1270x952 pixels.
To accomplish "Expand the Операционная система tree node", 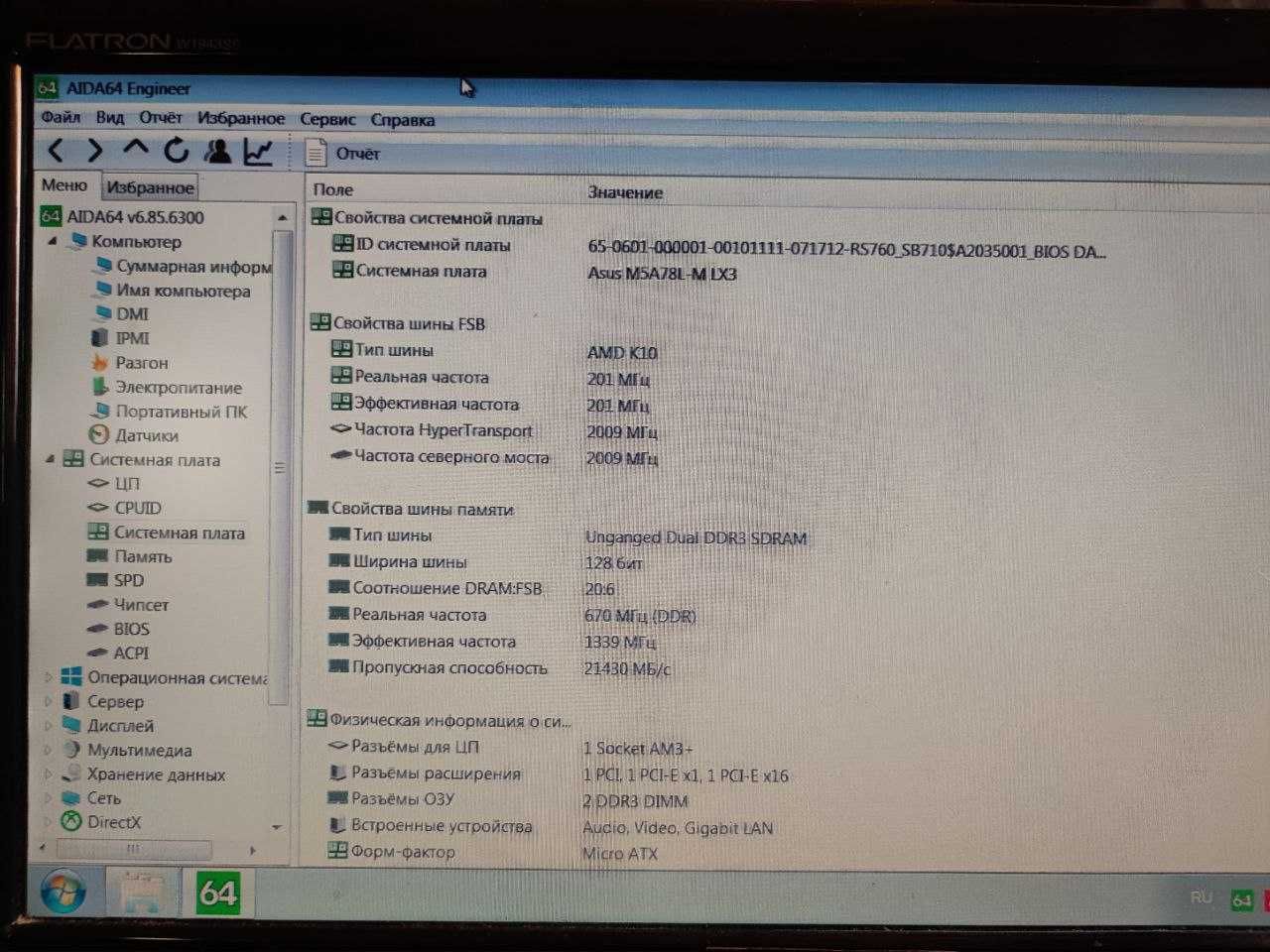I will click(49, 677).
